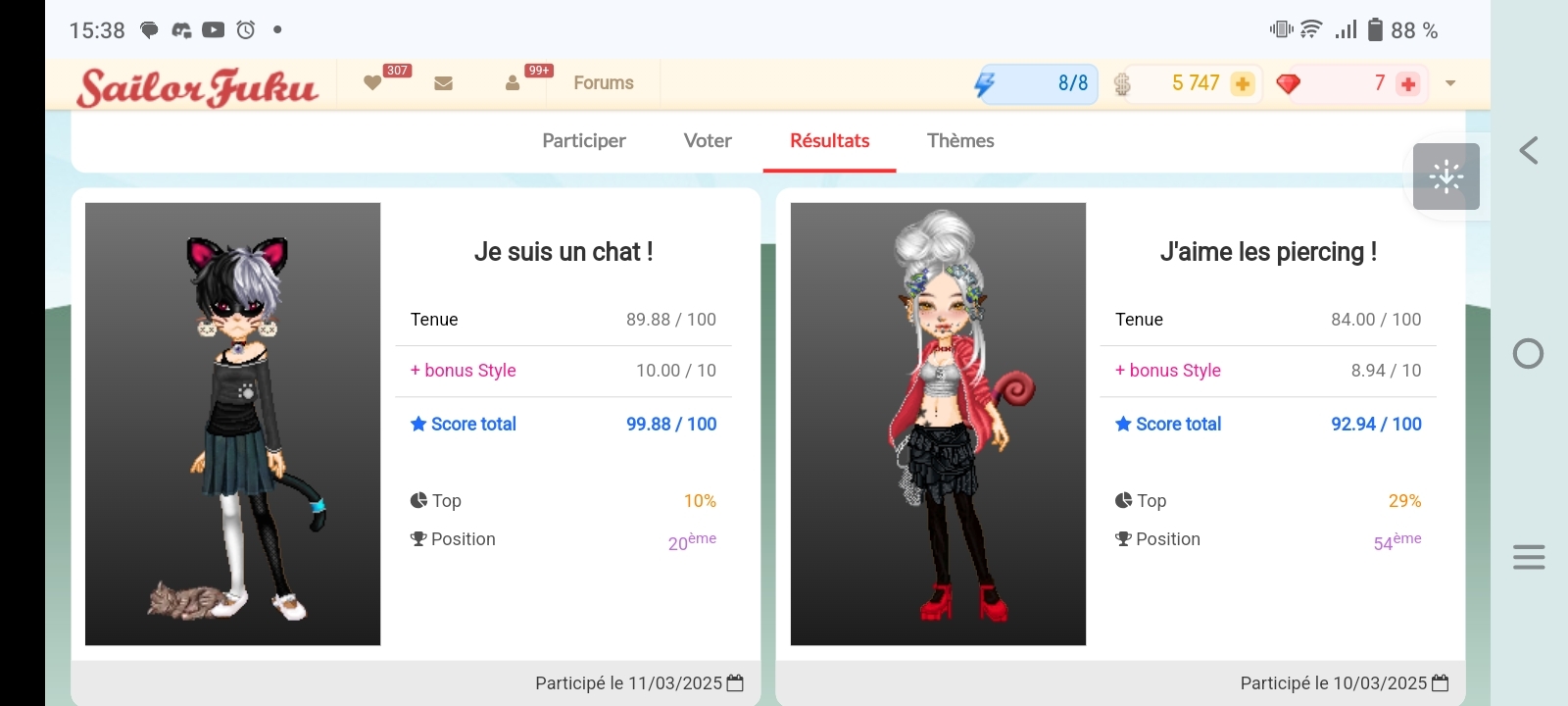Click the "Participé le 10/03/2025" date text

coord(1334,683)
